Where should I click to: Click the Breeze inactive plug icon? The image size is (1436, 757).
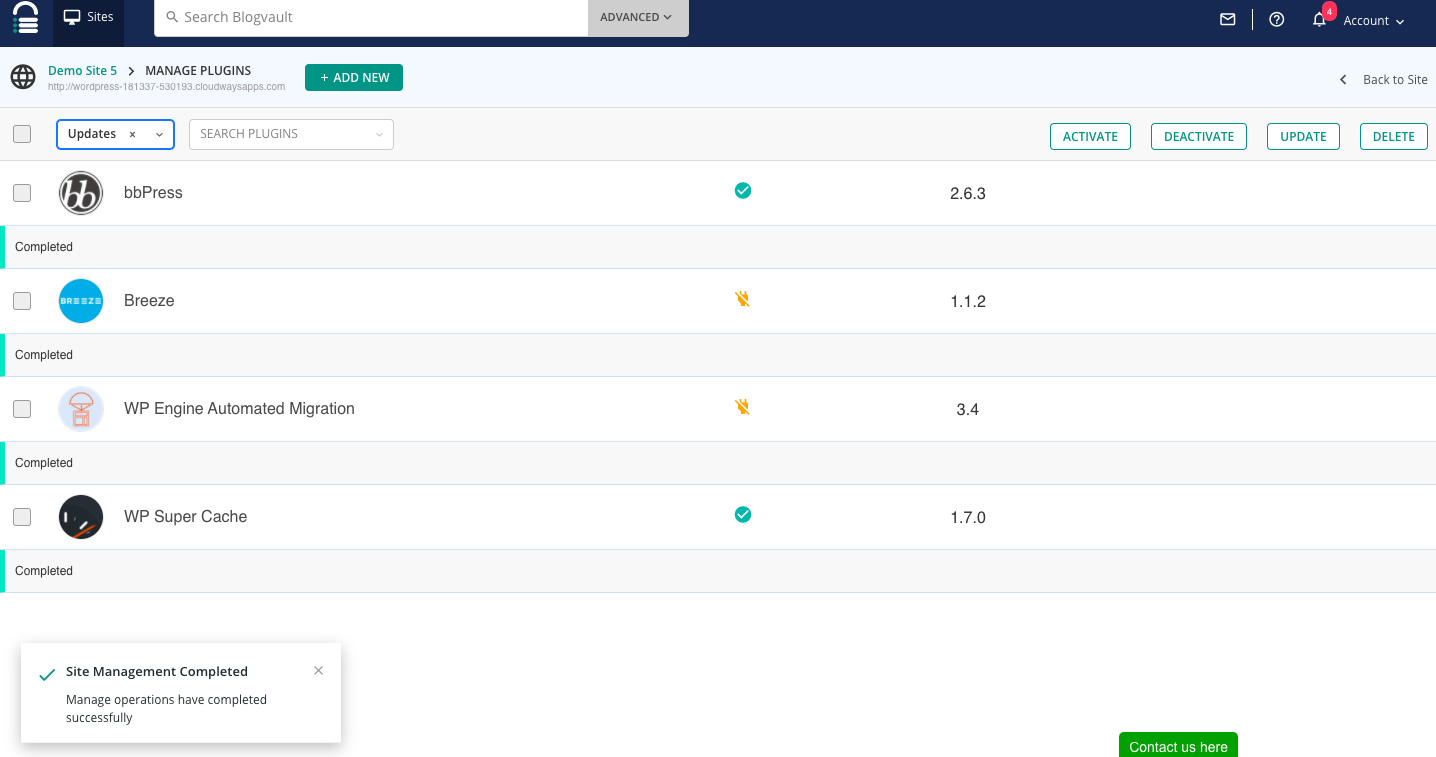pyautogui.click(x=742, y=298)
